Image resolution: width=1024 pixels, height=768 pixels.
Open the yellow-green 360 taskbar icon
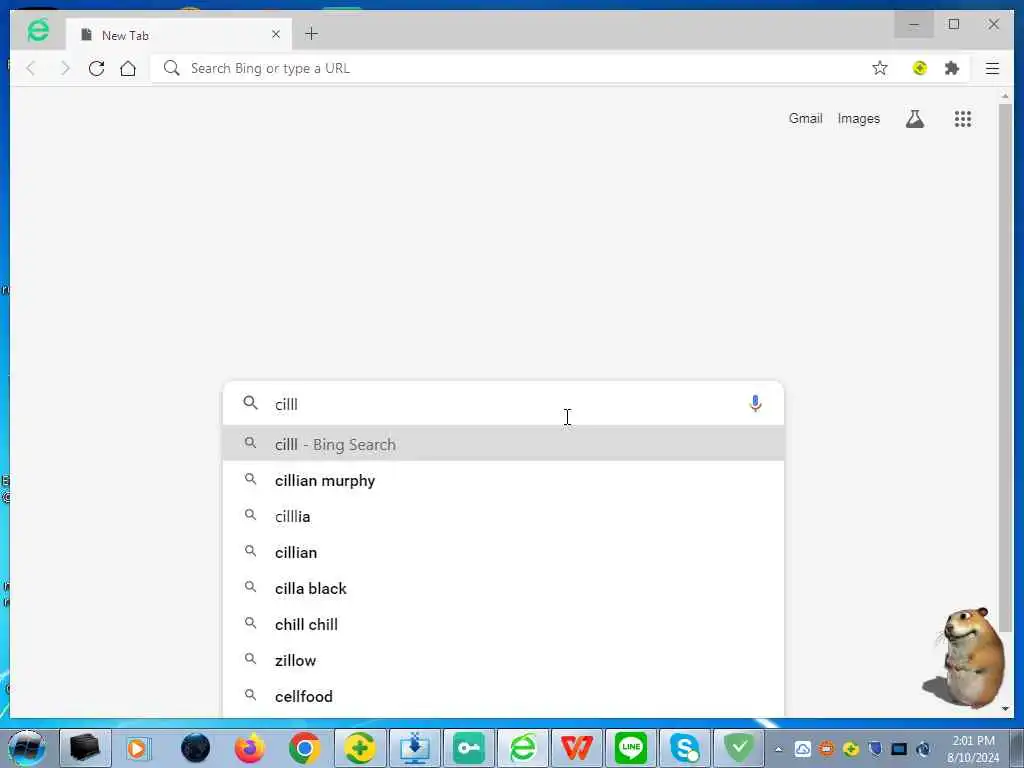(360, 748)
